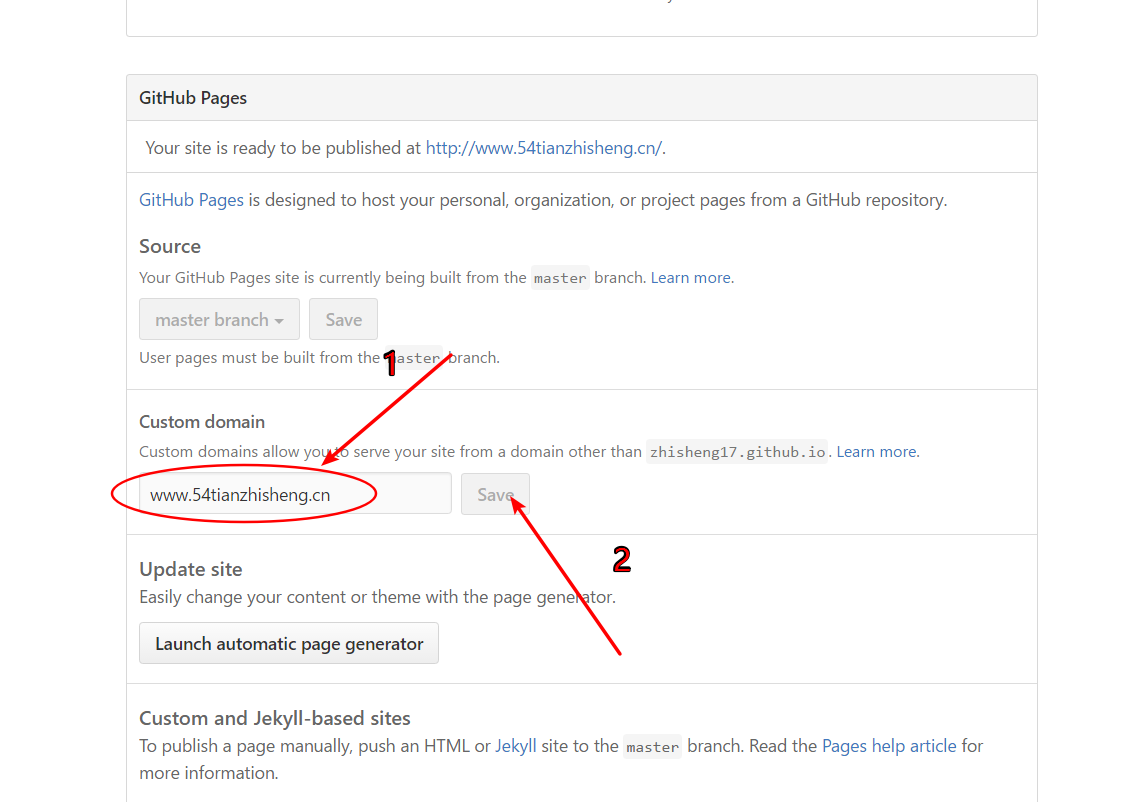
Task: Click the Update site heading
Action: pos(191,569)
